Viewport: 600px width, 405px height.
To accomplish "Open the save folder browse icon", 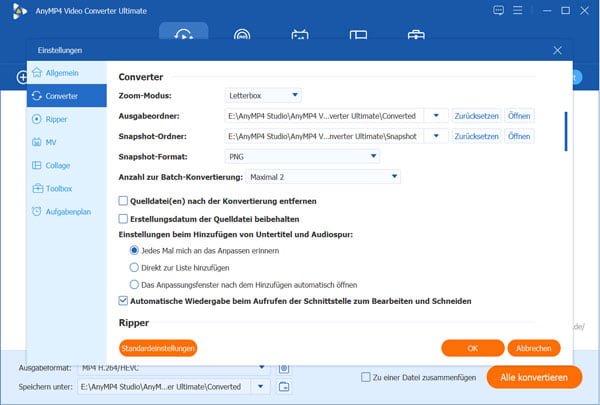I will [284, 387].
